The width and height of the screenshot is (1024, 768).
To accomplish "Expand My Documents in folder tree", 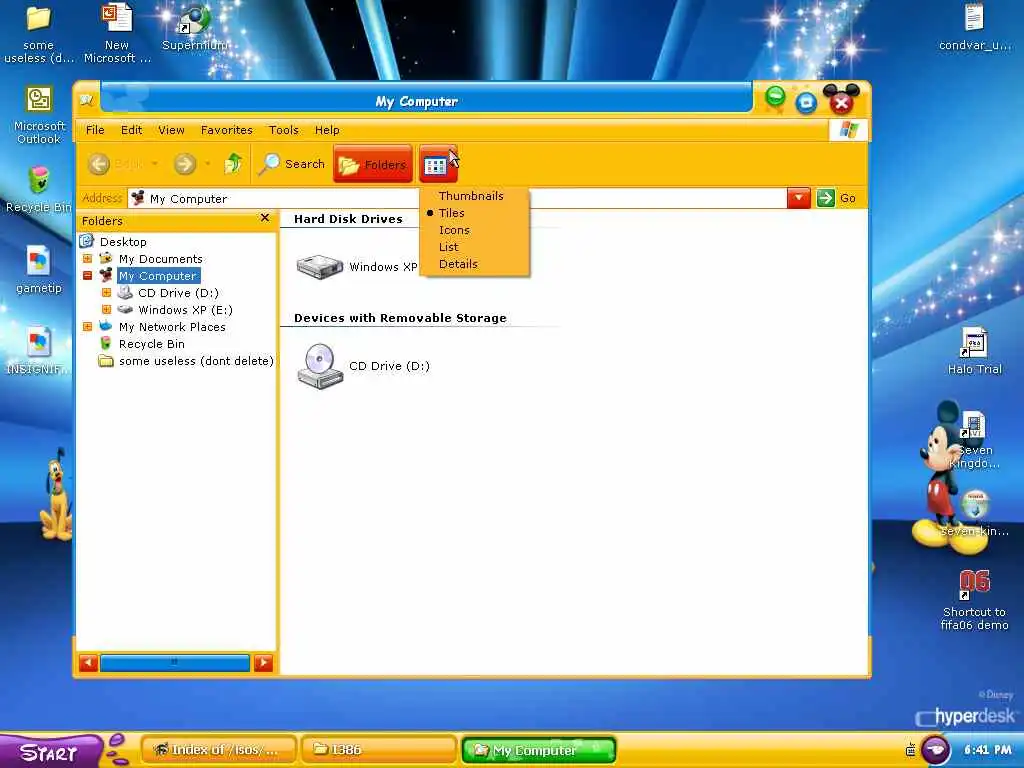I will pyautogui.click(x=88, y=259).
